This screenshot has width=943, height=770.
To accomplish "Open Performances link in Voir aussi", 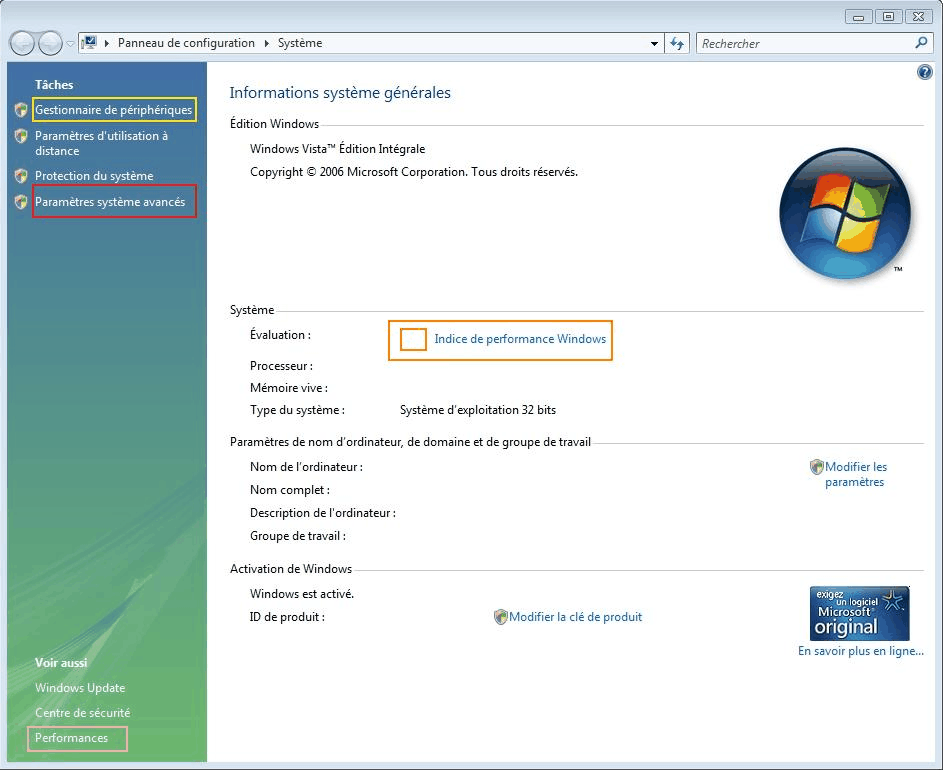I will pyautogui.click(x=71, y=738).
